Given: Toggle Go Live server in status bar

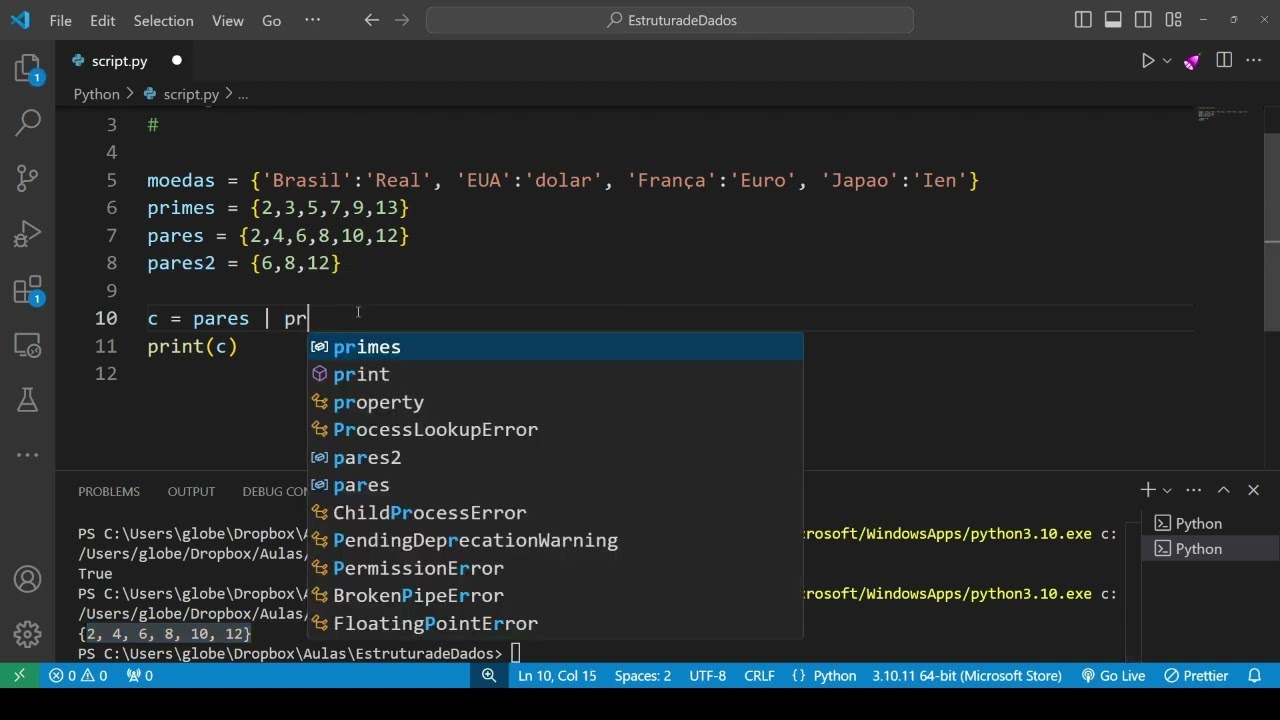Looking at the screenshot, I should (1113, 676).
